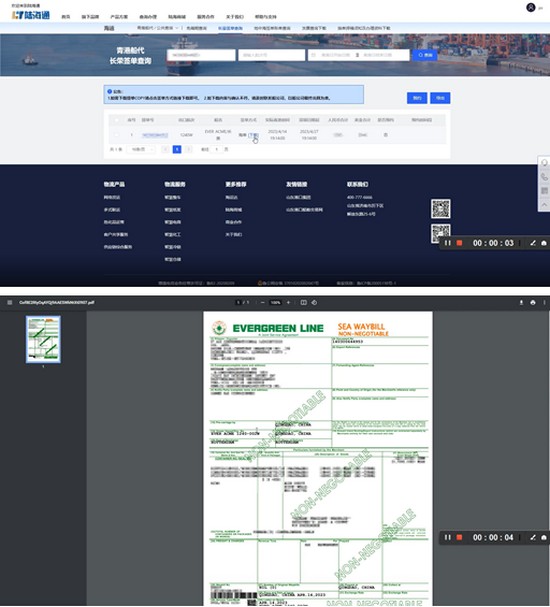
Task: Click the back-to-top arrow in the floating sidebar
Action: (544, 205)
